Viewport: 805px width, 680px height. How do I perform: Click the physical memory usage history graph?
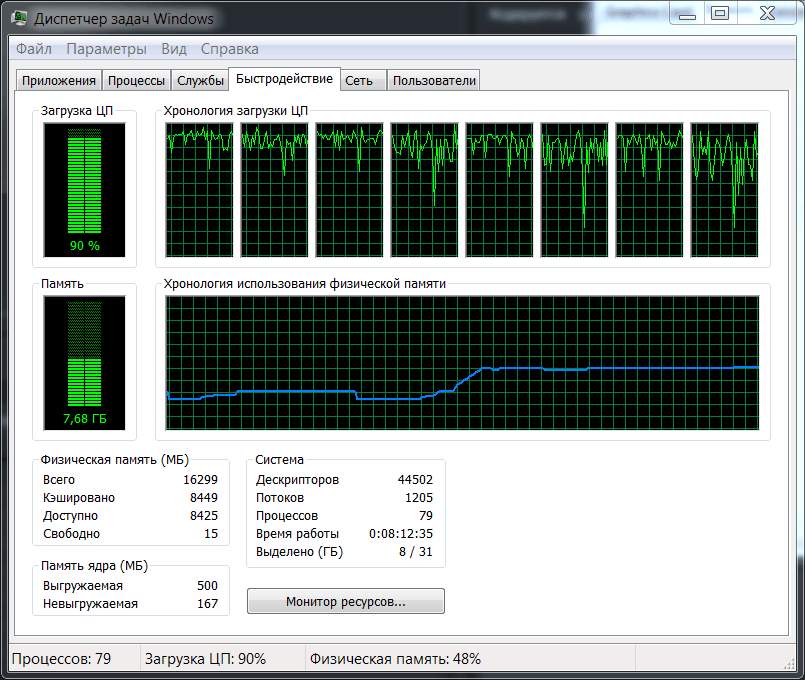click(x=462, y=363)
